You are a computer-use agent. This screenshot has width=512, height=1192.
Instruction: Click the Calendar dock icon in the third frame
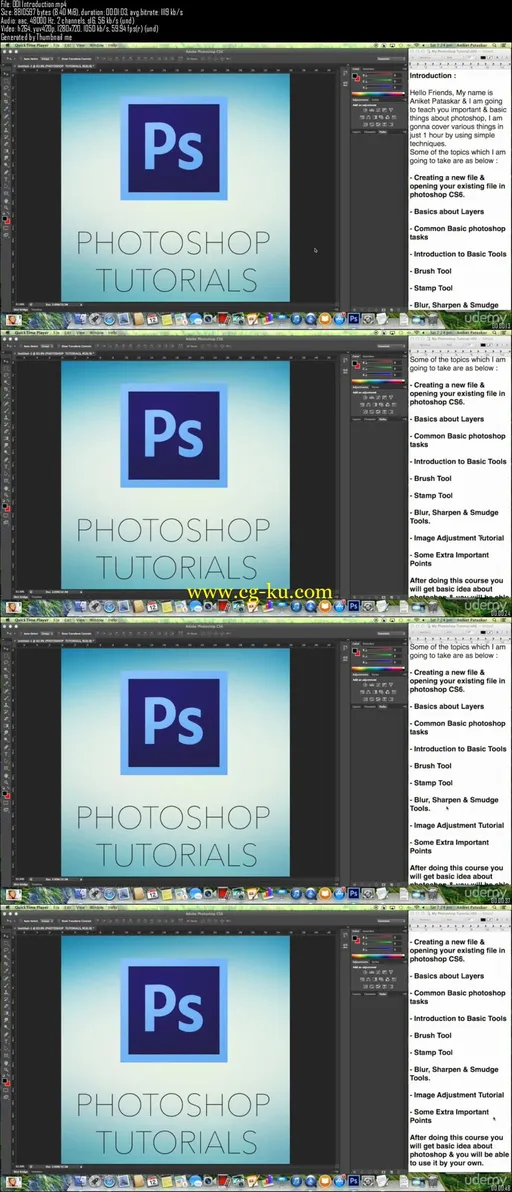(x=151, y=893)
